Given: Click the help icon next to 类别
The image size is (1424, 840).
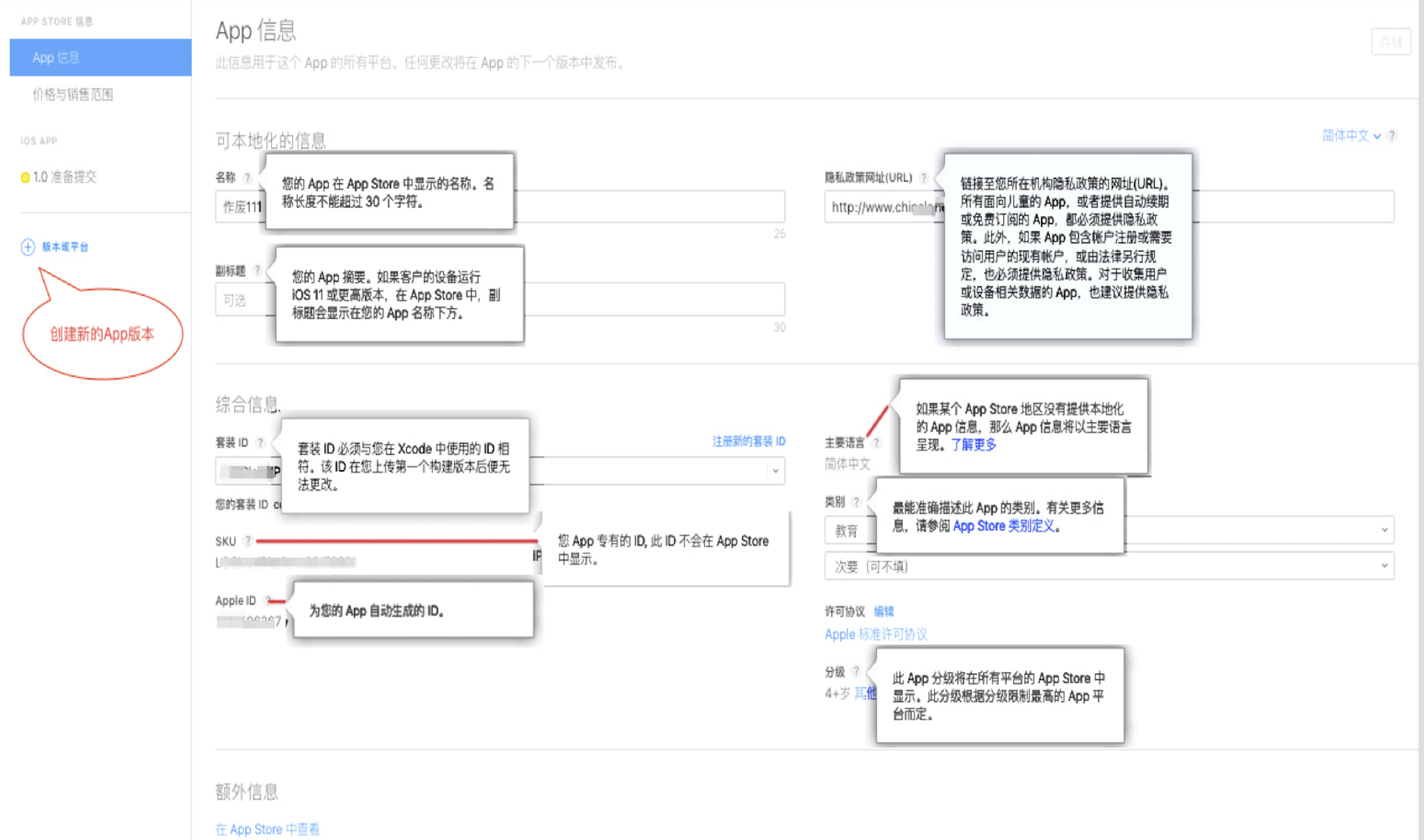Looking at the screenshot, I should (x=856, y=502).
